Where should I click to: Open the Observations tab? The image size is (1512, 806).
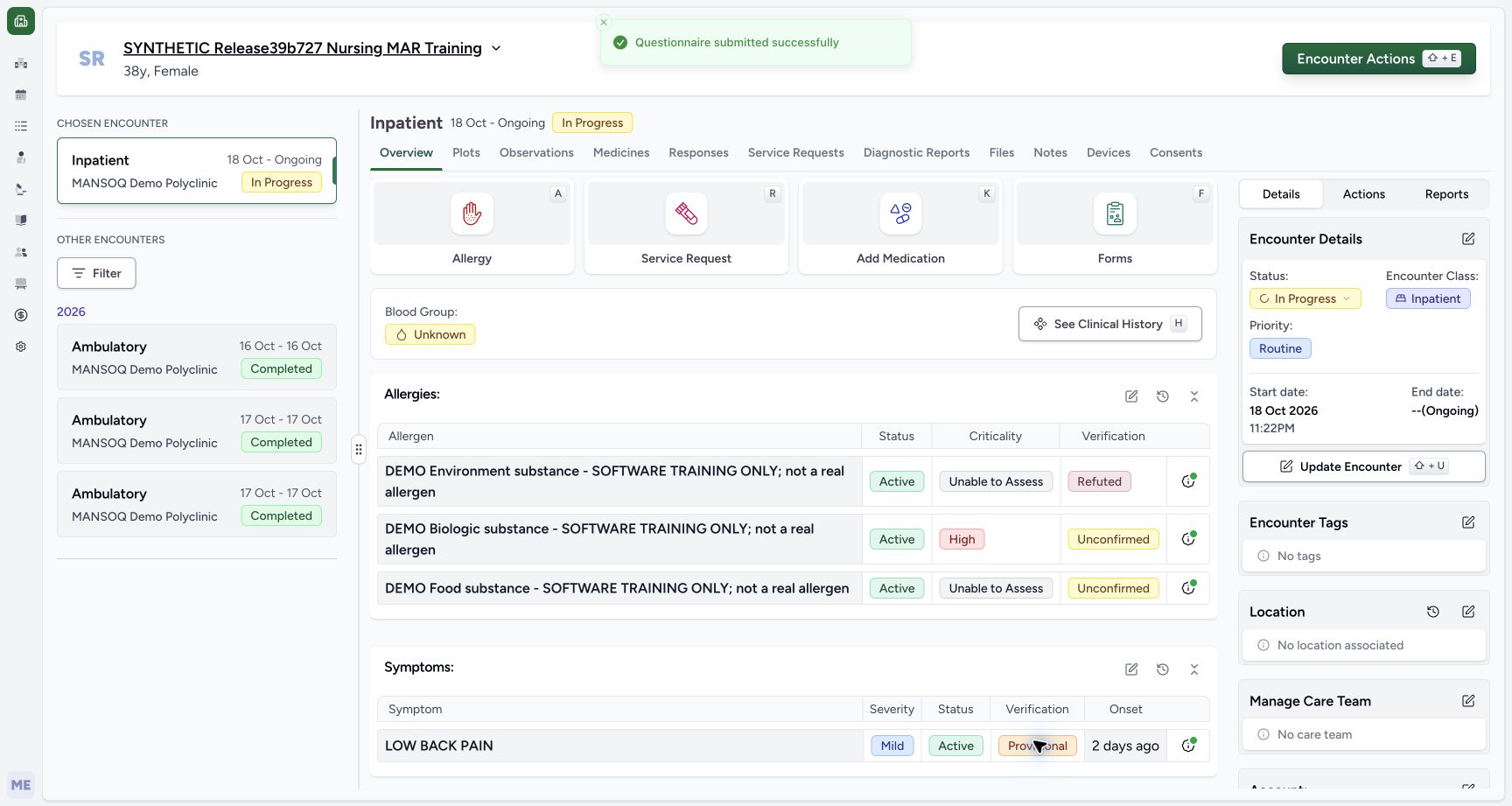click(536, 152)
